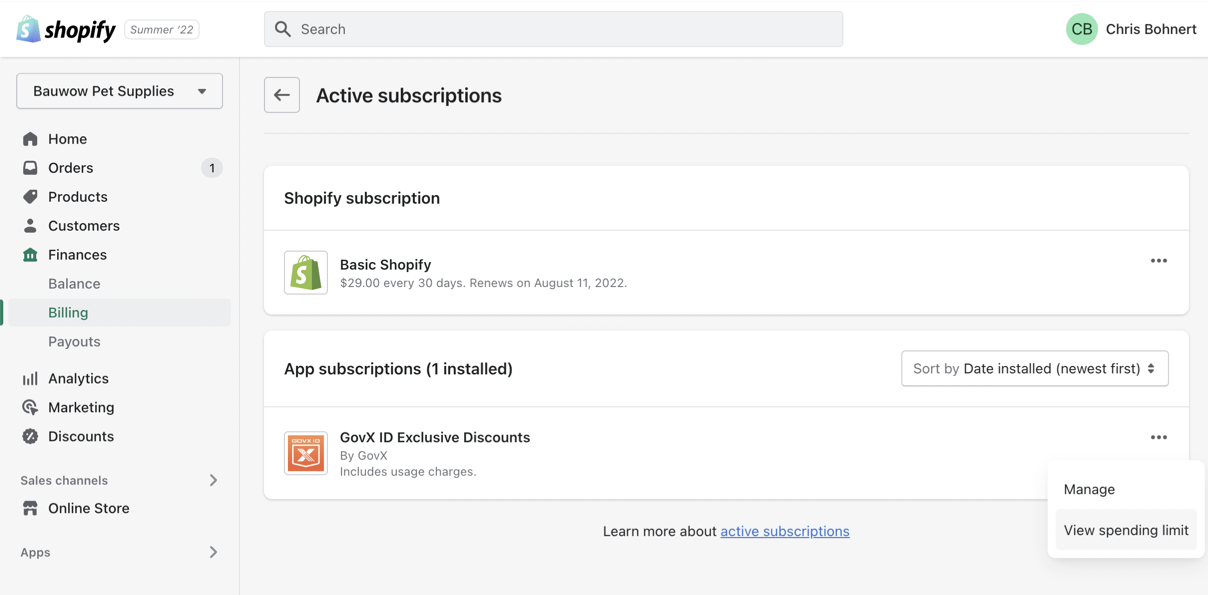Click the Orders count badge 1
The image size is (1209, 595).
(x=211, y=168)
